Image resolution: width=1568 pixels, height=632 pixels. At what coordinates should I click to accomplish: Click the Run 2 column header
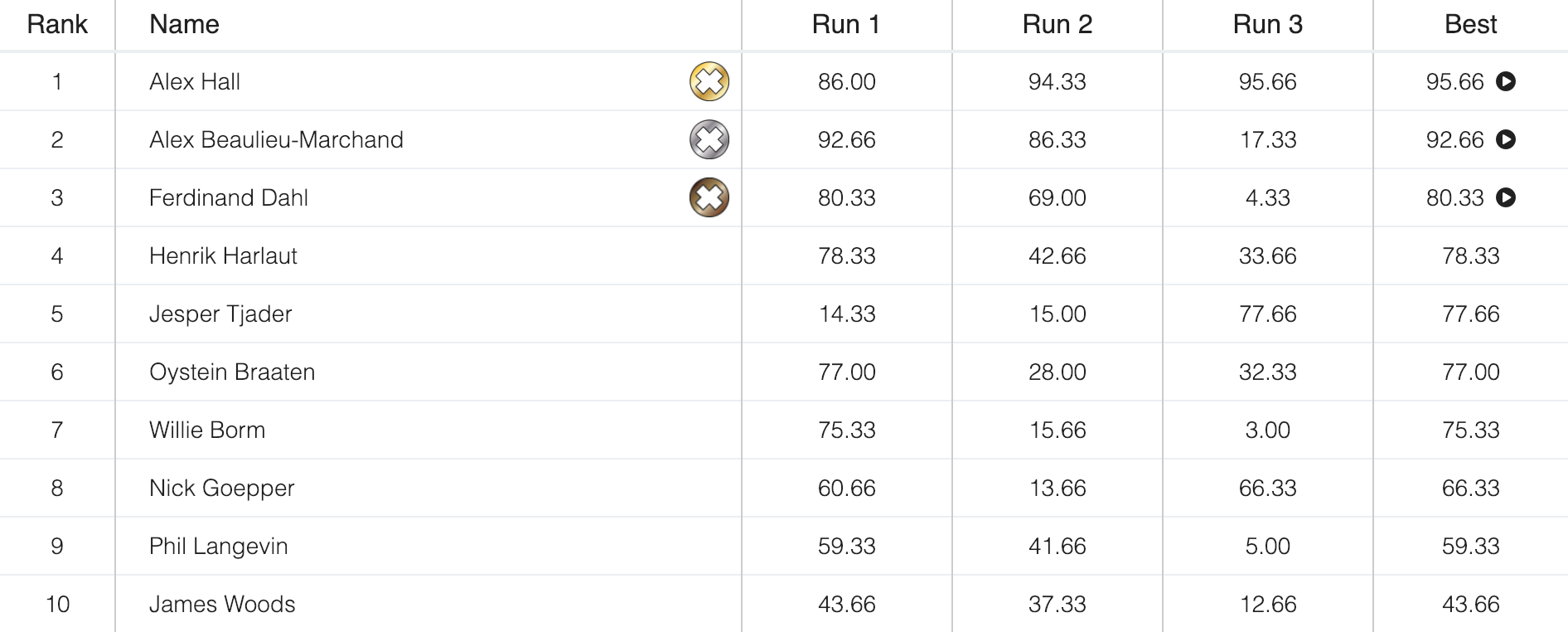(x=1056, y=24)
